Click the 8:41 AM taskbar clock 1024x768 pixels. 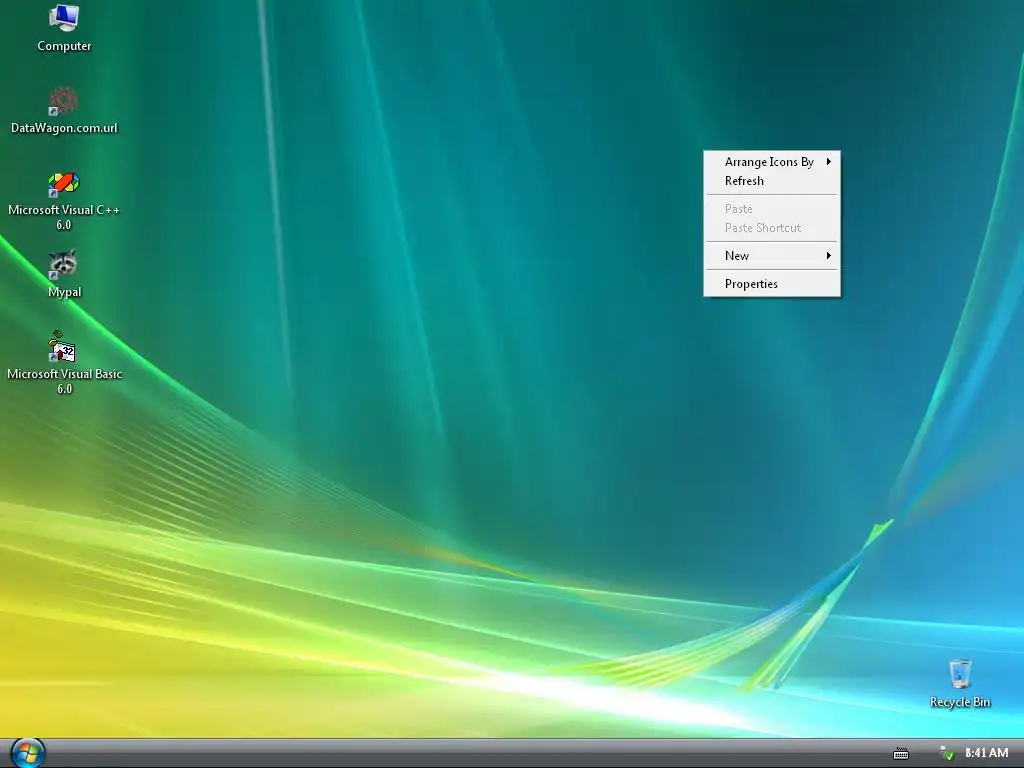point(986,753)
